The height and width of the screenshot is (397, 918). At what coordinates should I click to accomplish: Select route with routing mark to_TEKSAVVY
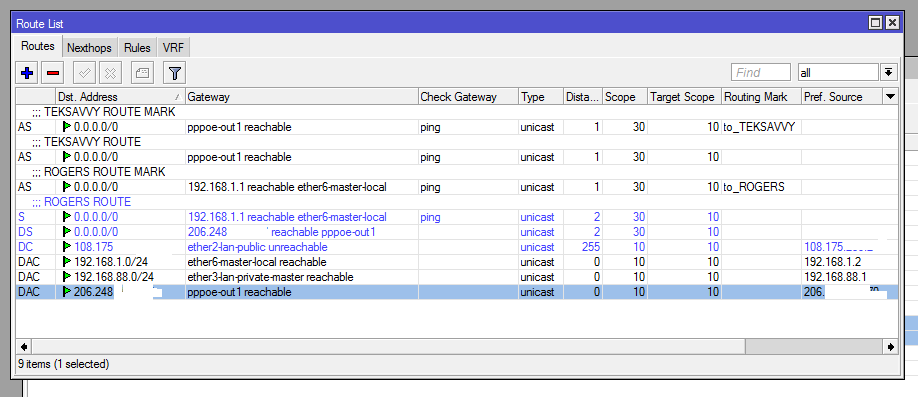tap(457, 126)
